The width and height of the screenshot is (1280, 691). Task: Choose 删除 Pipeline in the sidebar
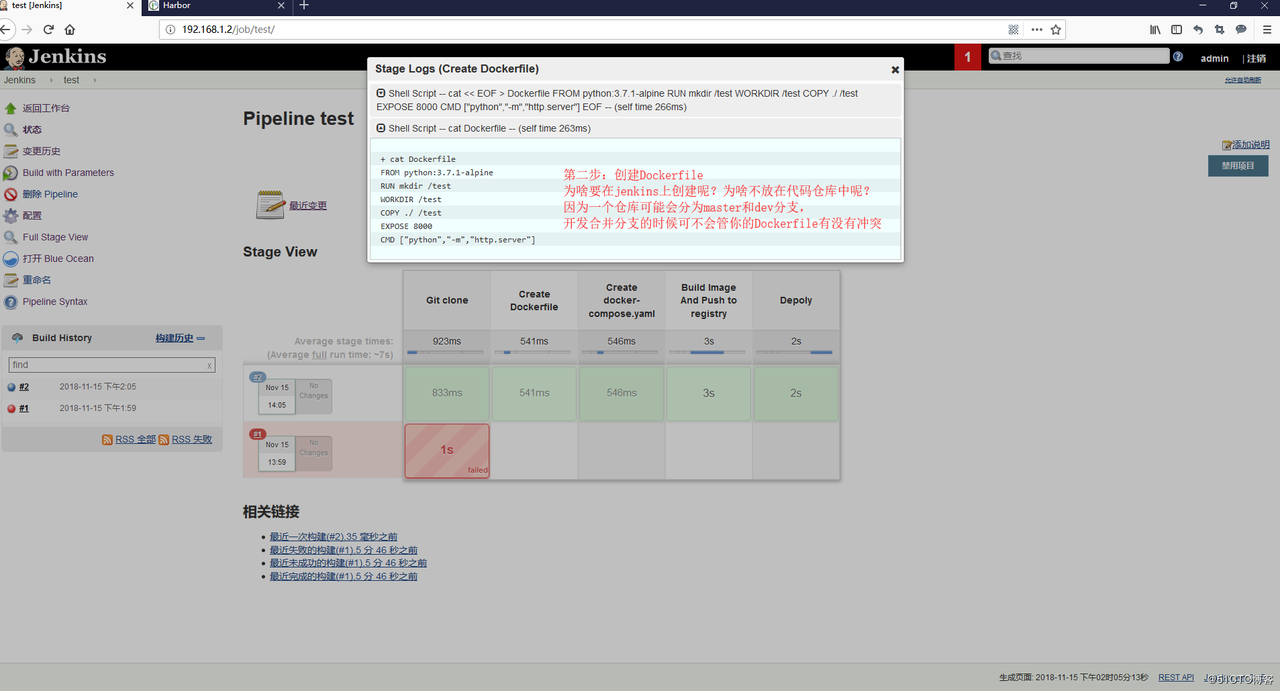50,194
